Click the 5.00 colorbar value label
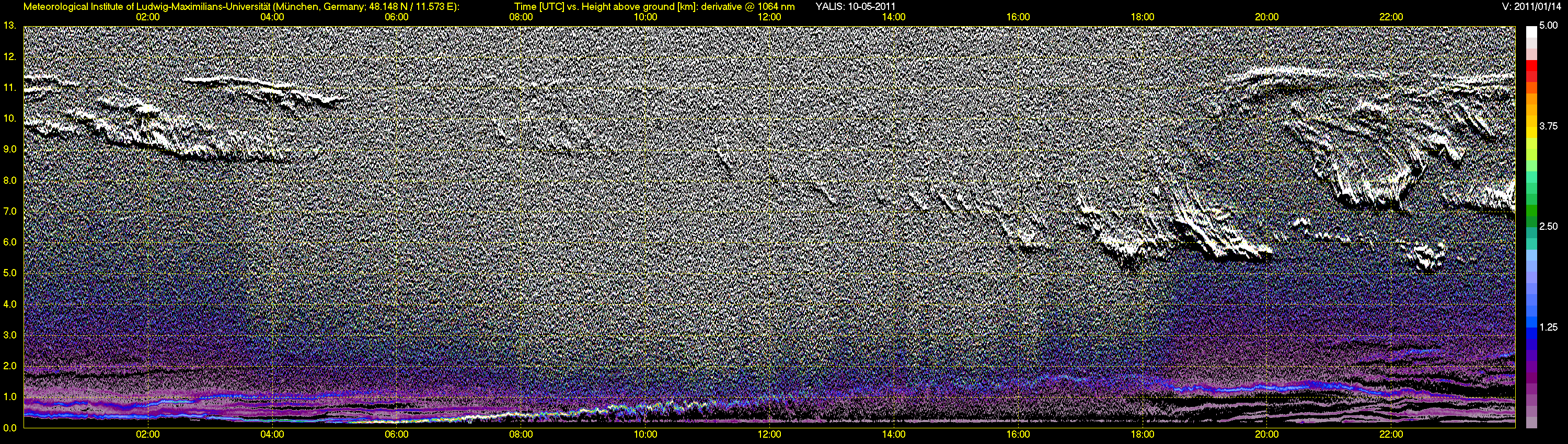This screenshot has width=1568, height=444. tap(1549, 26)
